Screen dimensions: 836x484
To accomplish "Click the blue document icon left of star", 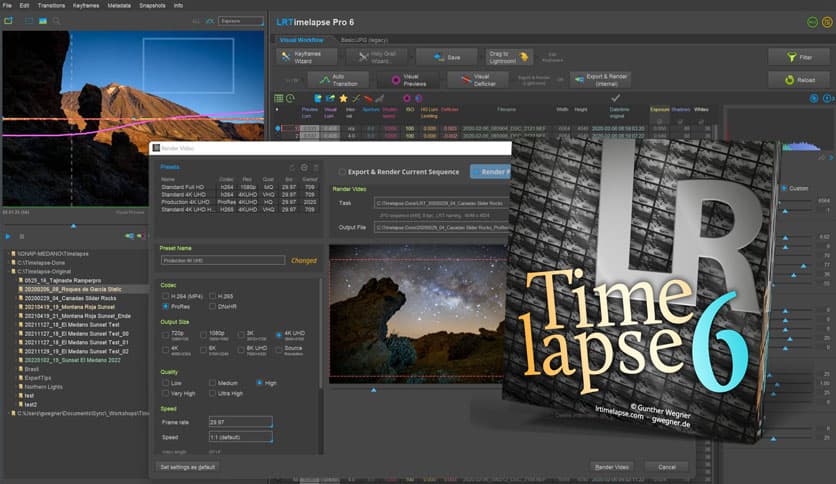I will [318, 98].
